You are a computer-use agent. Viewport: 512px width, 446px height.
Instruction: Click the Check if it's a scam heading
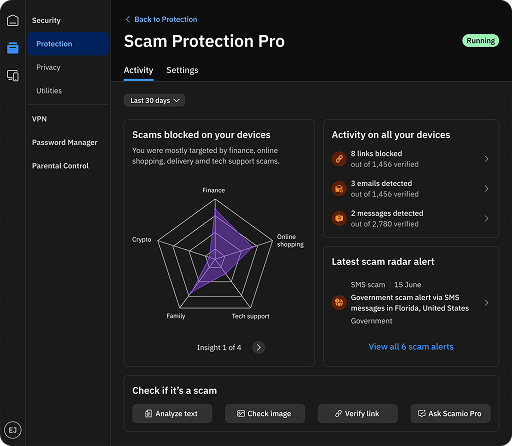[174, 391]
